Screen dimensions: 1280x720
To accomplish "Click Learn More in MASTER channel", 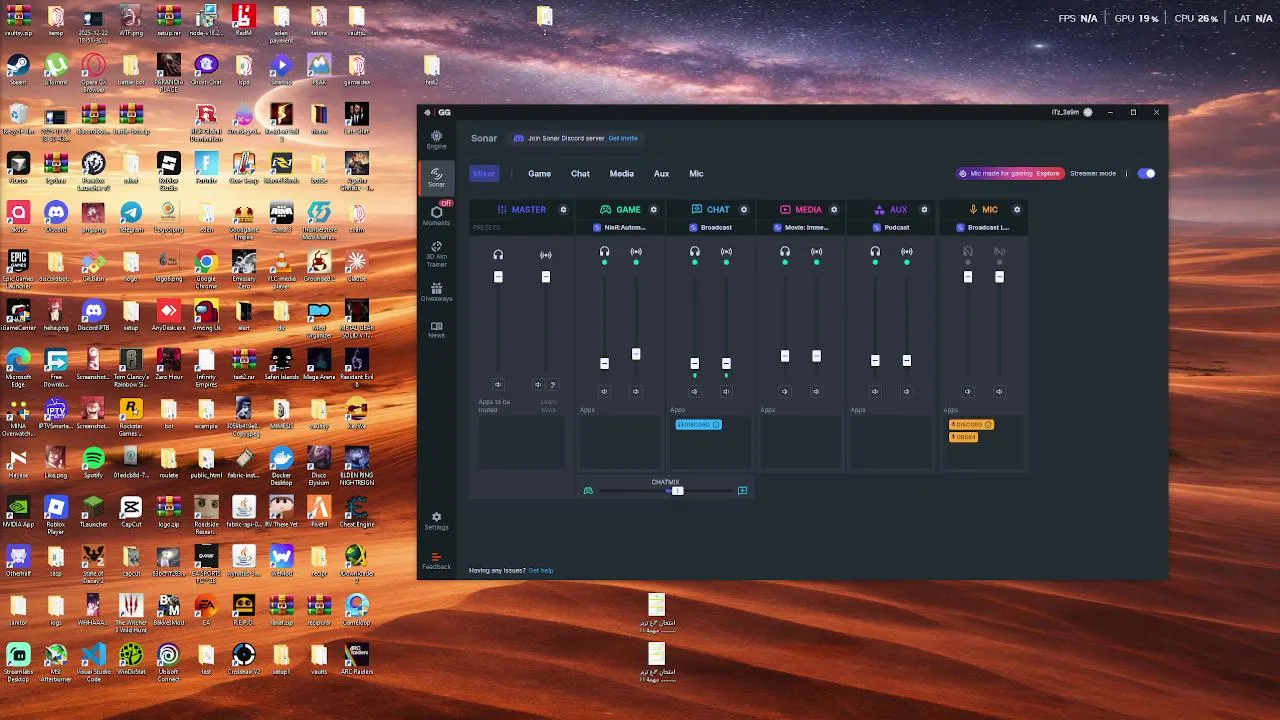I will (549, 406).
